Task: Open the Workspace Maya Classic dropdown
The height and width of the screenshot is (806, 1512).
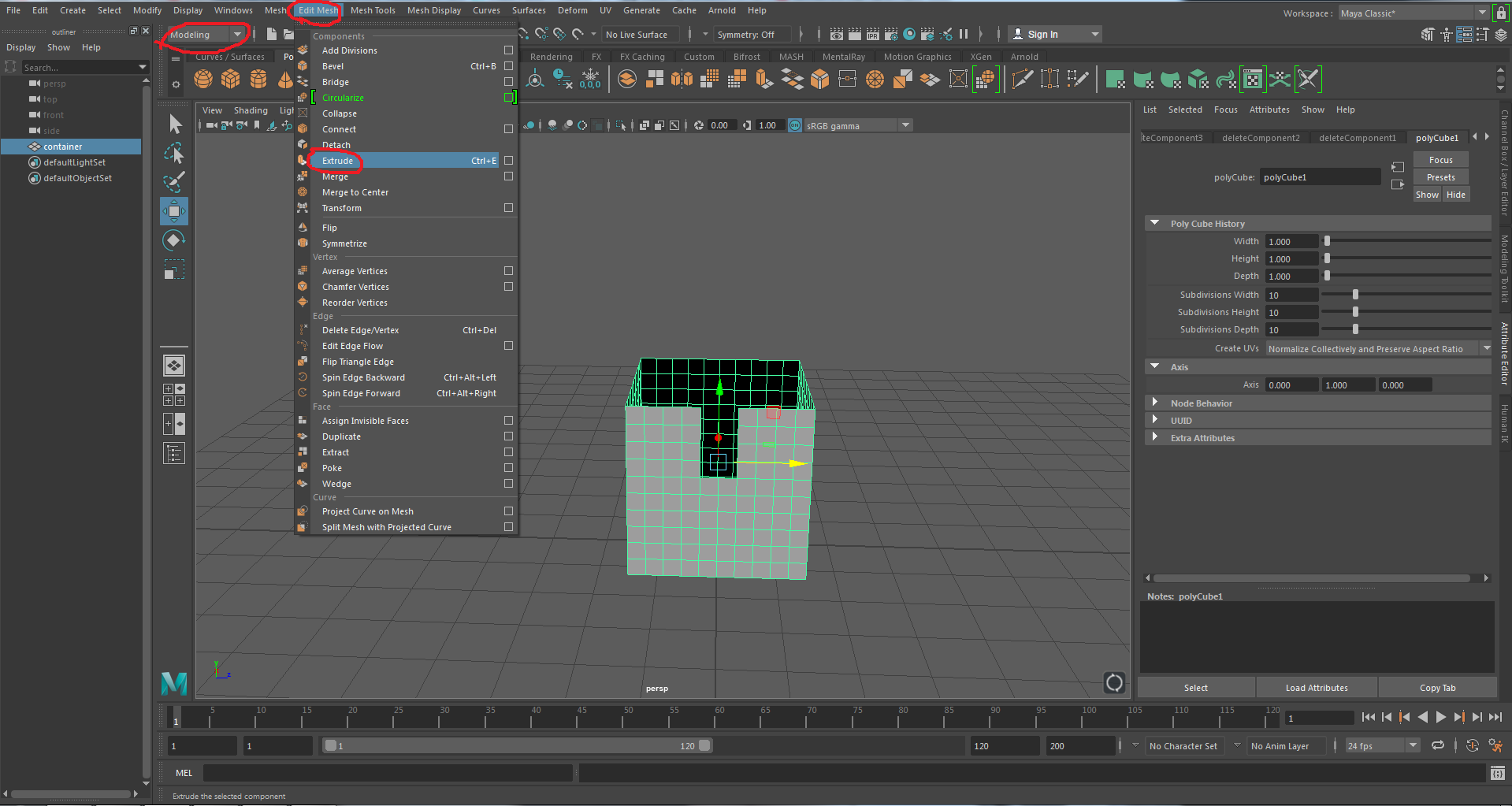Action: pos(1414,13)
